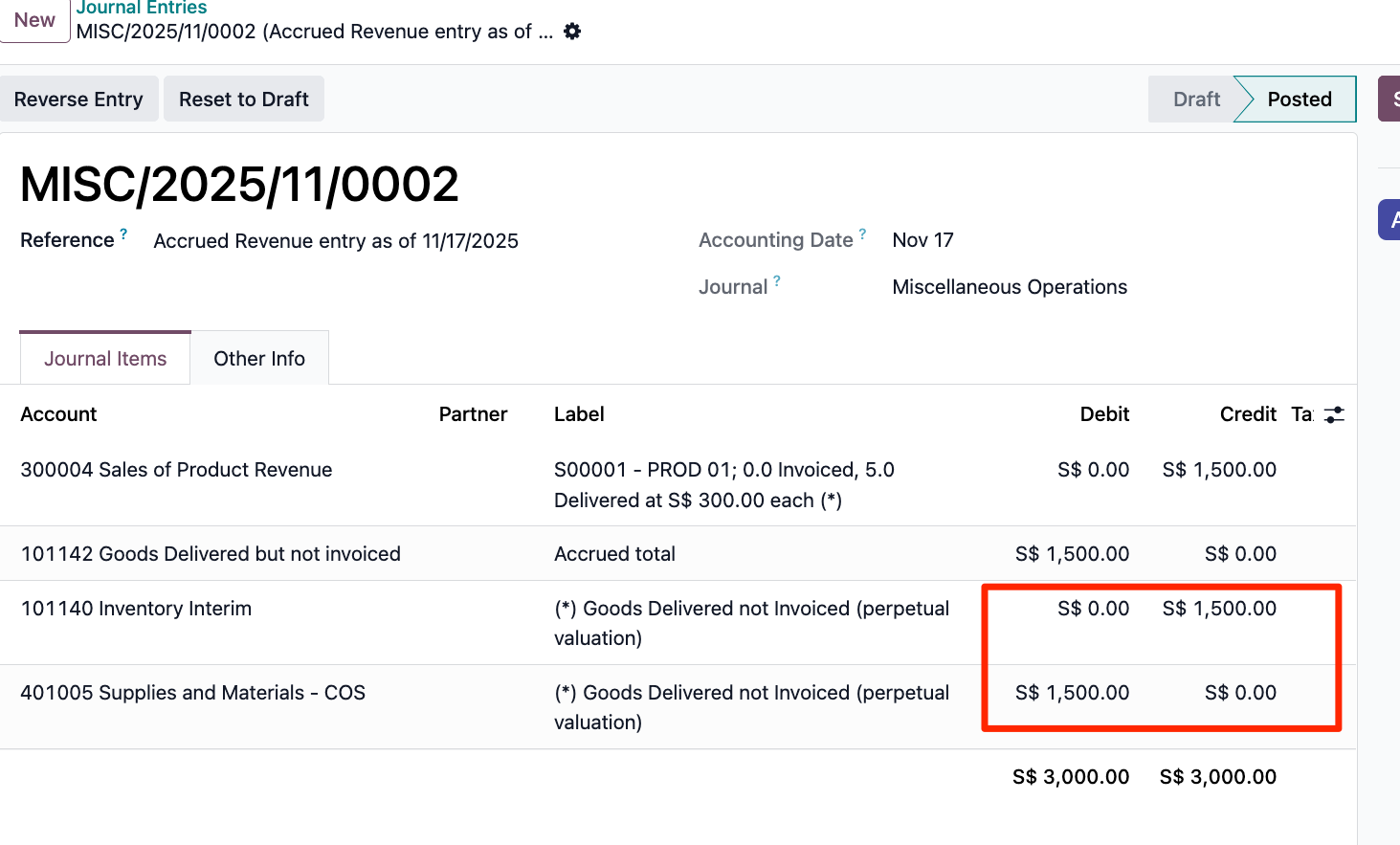
Task: Open the column options adjuster icon
Action: [1334, 414]
